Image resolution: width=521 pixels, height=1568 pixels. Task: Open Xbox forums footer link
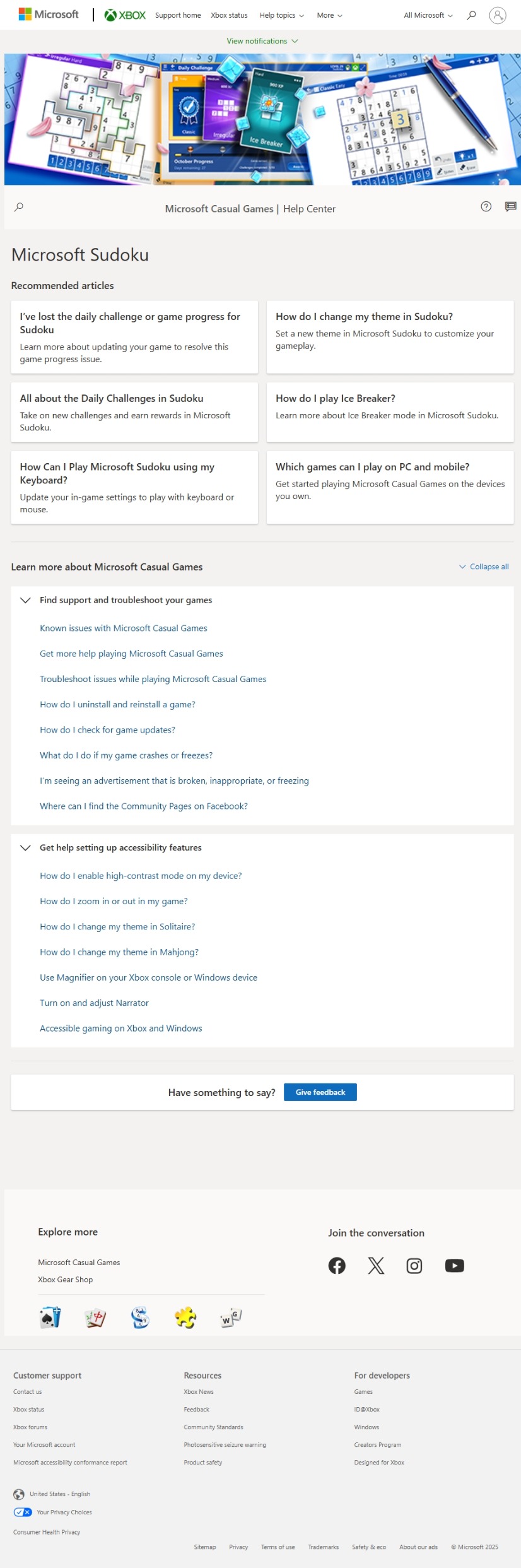[x=30, y=1427]
